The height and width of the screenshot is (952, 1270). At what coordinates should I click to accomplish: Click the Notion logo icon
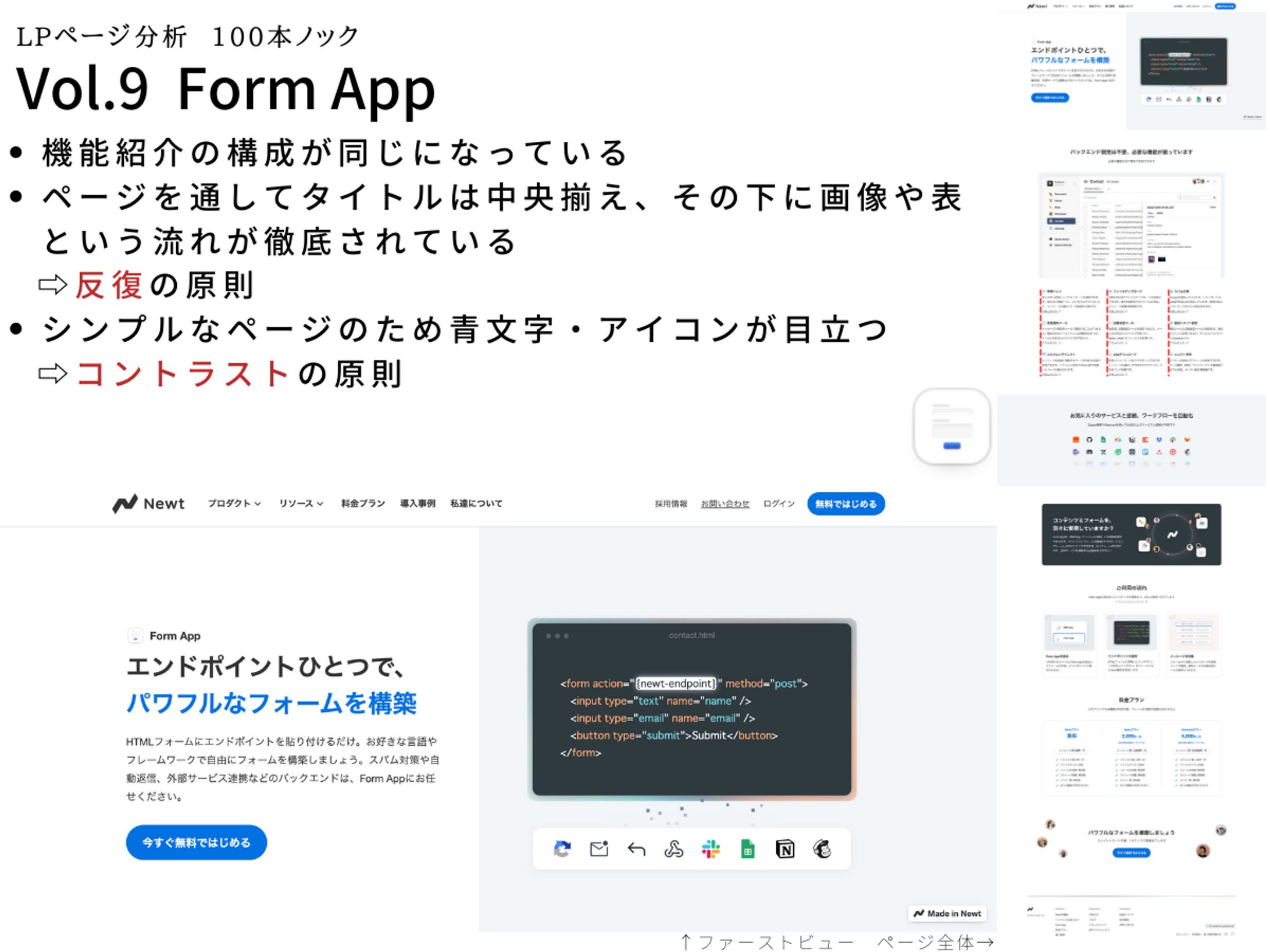coord(785,850)
